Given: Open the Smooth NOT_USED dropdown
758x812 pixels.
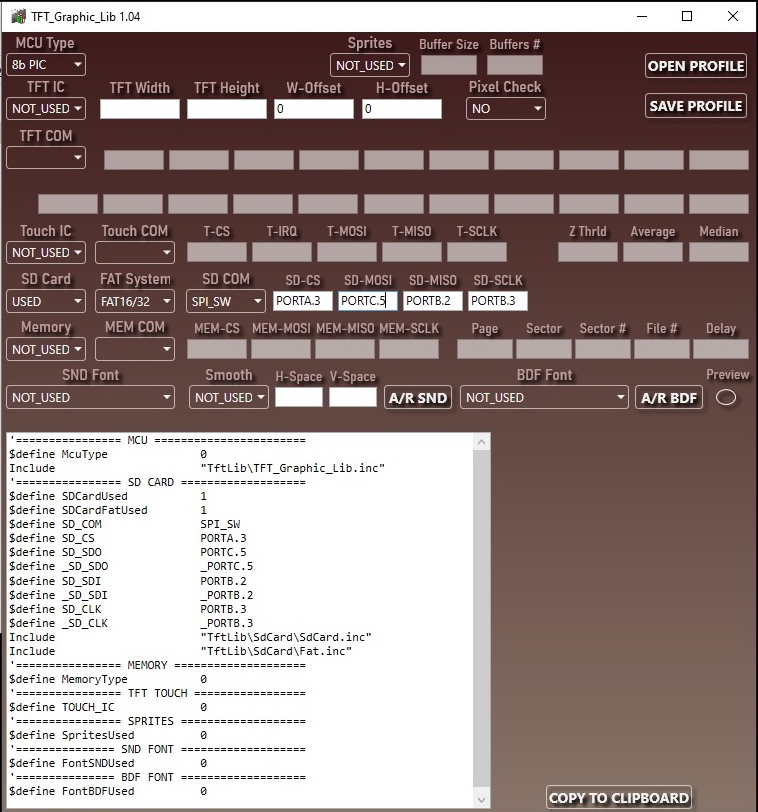Looking at the screenshot, I should pos(228,398).
